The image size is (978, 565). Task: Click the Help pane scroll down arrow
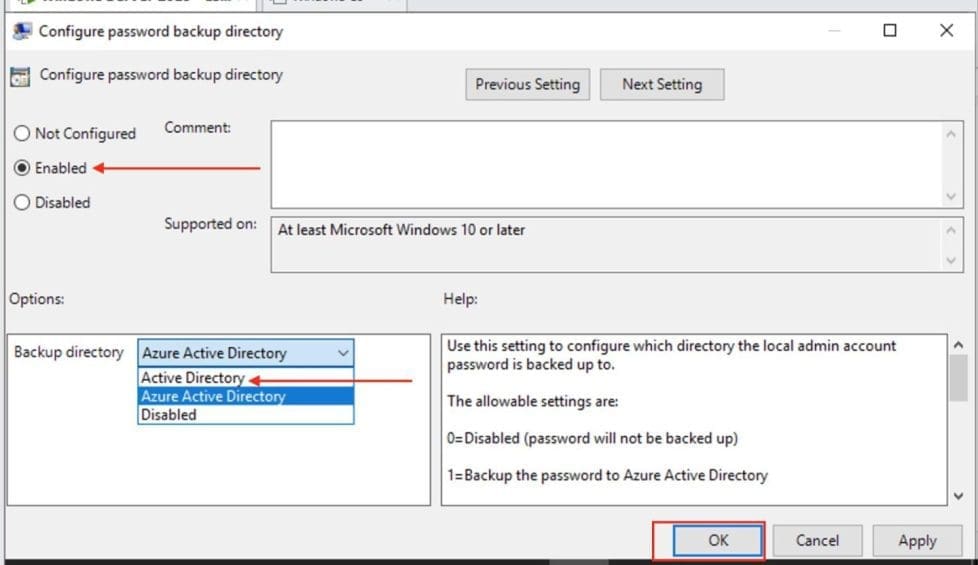pos(958,496)
